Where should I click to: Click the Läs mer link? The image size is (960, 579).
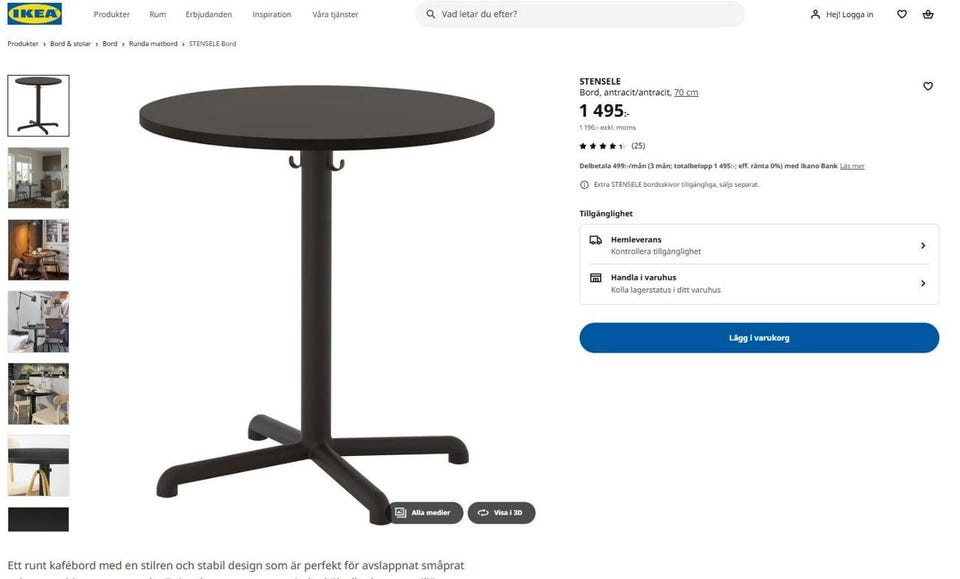pyautogui.click(x=852, y=166)
